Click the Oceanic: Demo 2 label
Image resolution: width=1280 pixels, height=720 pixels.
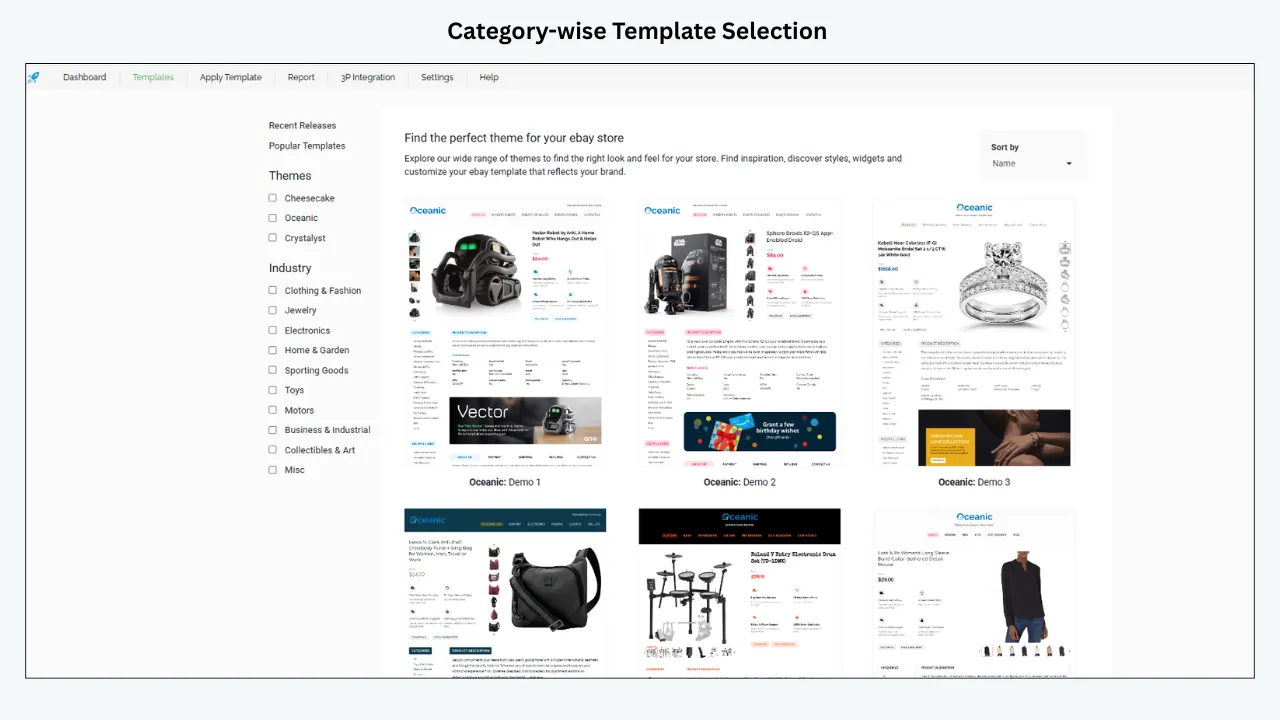(740, 482)
